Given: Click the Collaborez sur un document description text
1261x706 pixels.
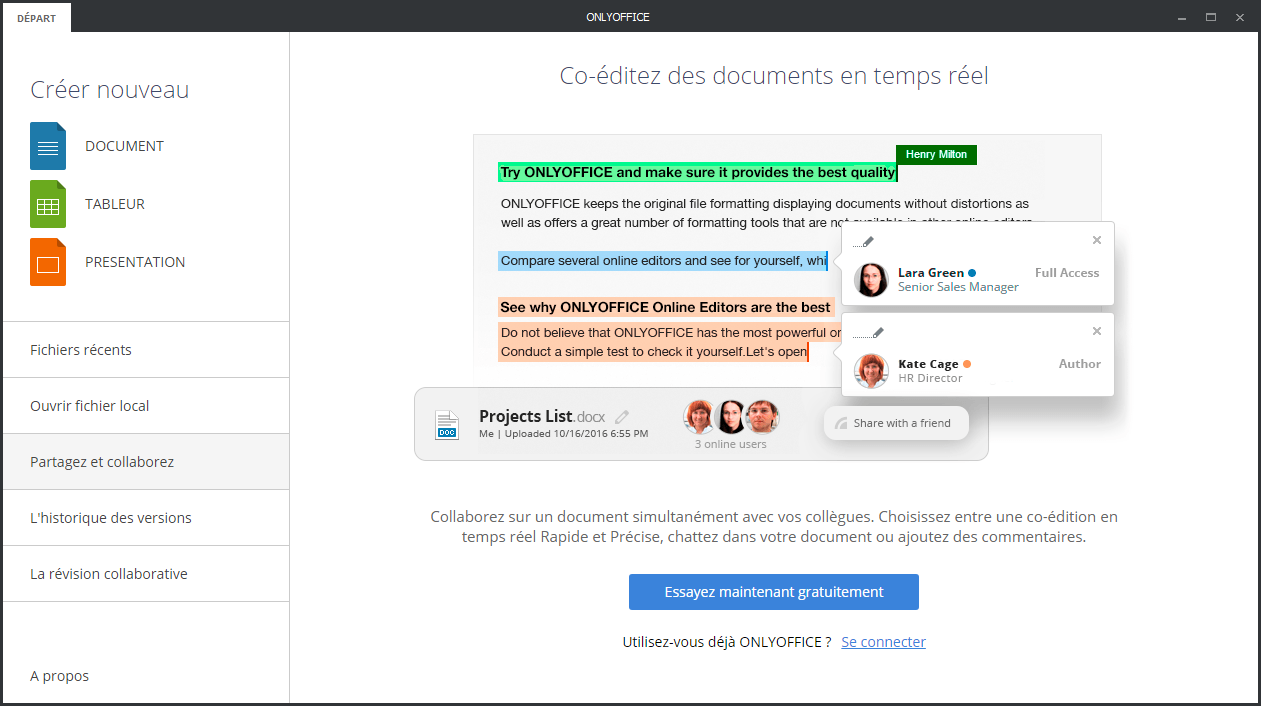Looking at the screenshot, I should pos(774,527).
